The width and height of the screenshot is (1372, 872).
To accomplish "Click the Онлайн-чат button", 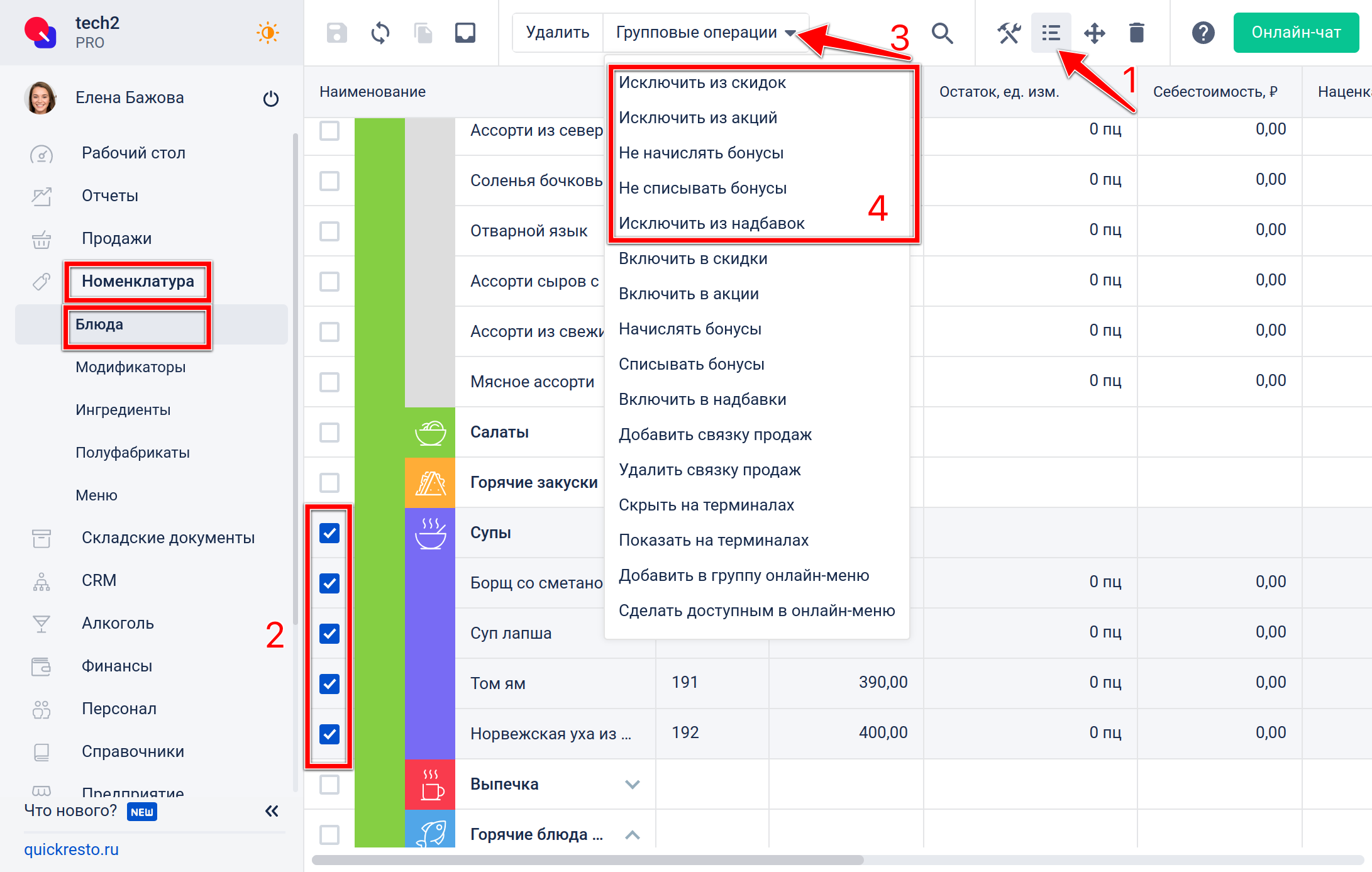I will pos(1296,33).
